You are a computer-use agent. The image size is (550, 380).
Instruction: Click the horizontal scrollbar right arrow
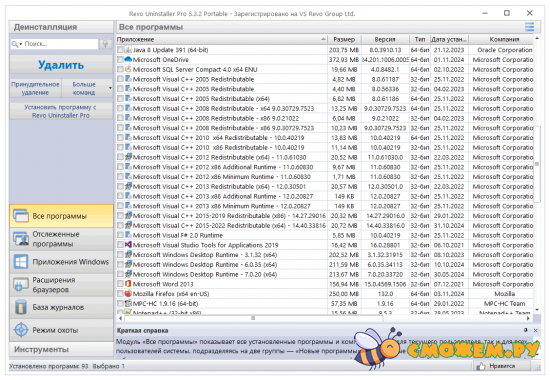point(528,318)
